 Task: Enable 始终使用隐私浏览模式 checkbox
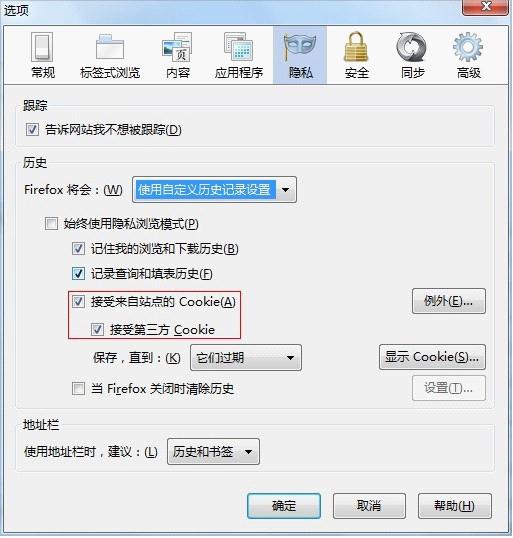(51, 224)
